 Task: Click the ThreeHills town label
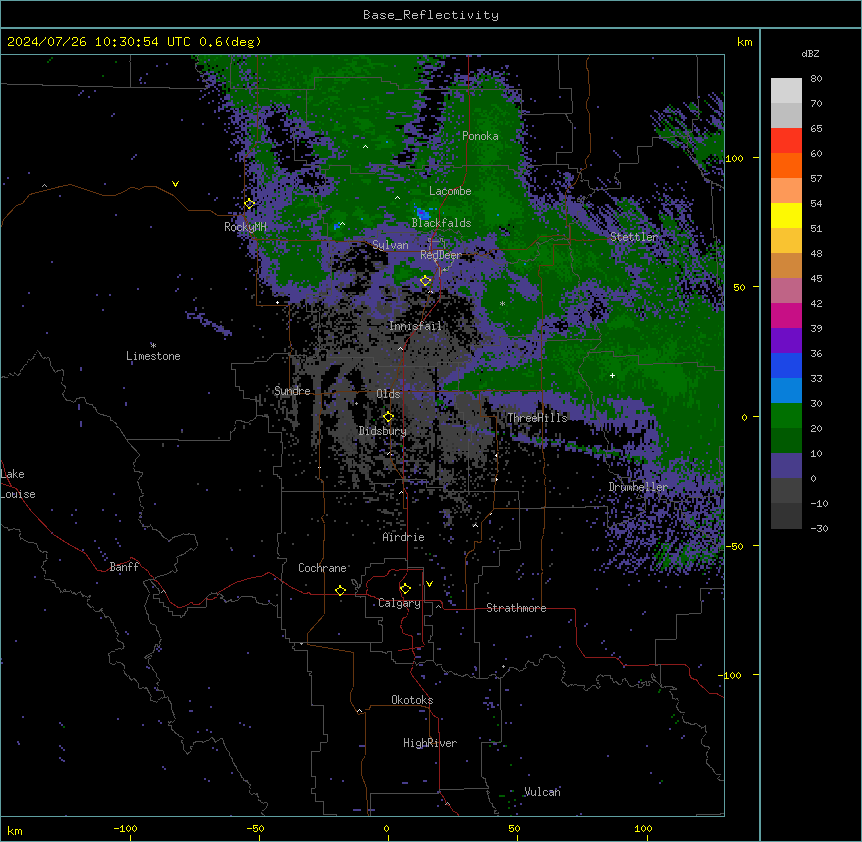point(537,418)
